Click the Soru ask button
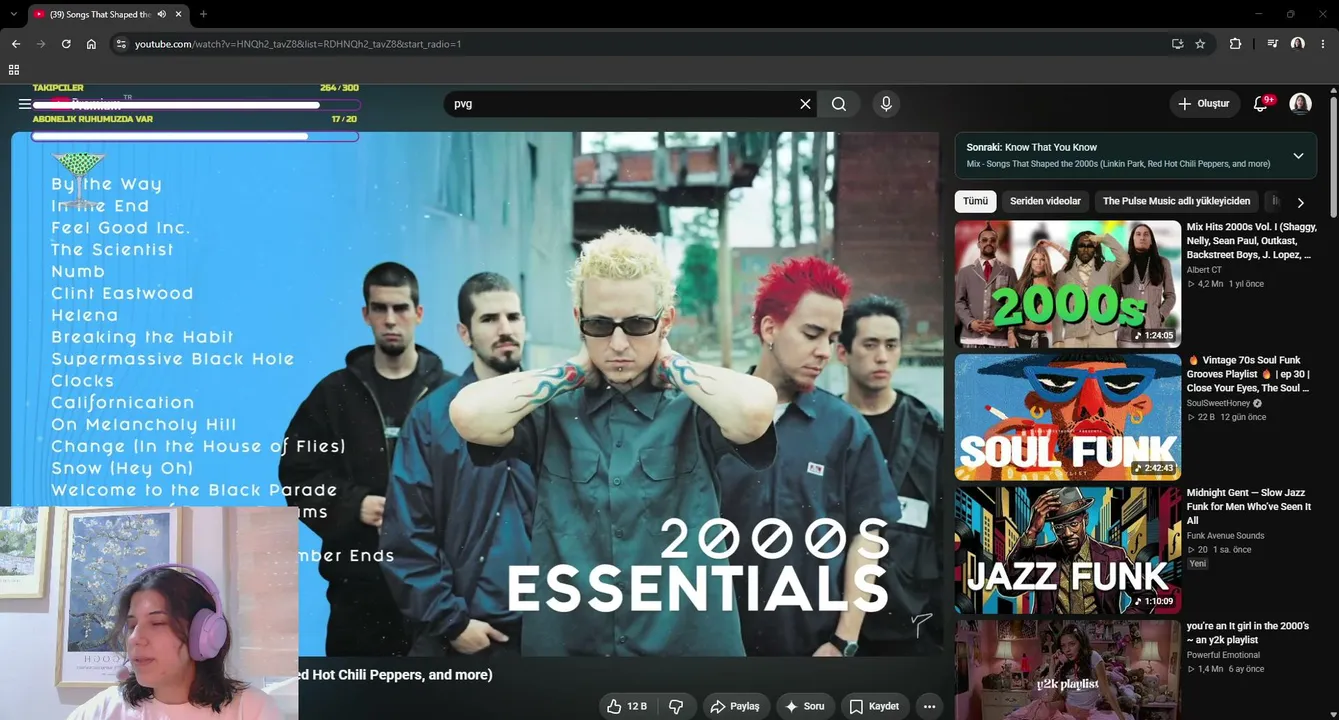Image resolution: width=1339 pixels, height=720 pixels. pos(805,706)
